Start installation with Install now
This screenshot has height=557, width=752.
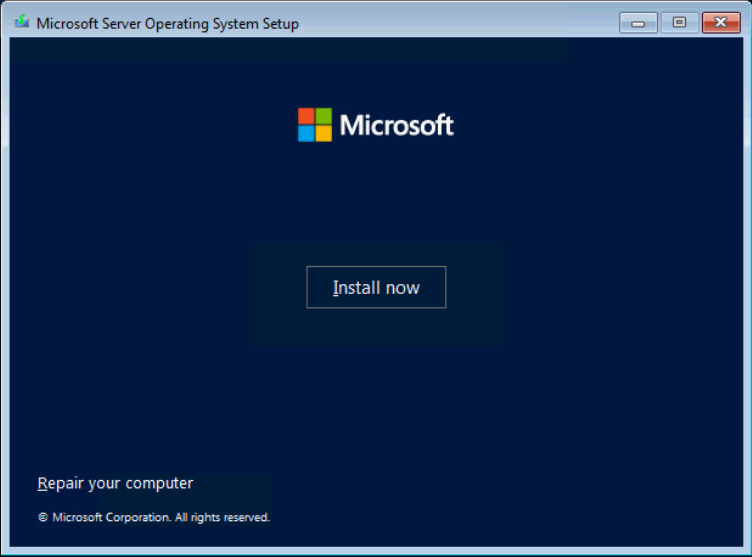point(376,288)
